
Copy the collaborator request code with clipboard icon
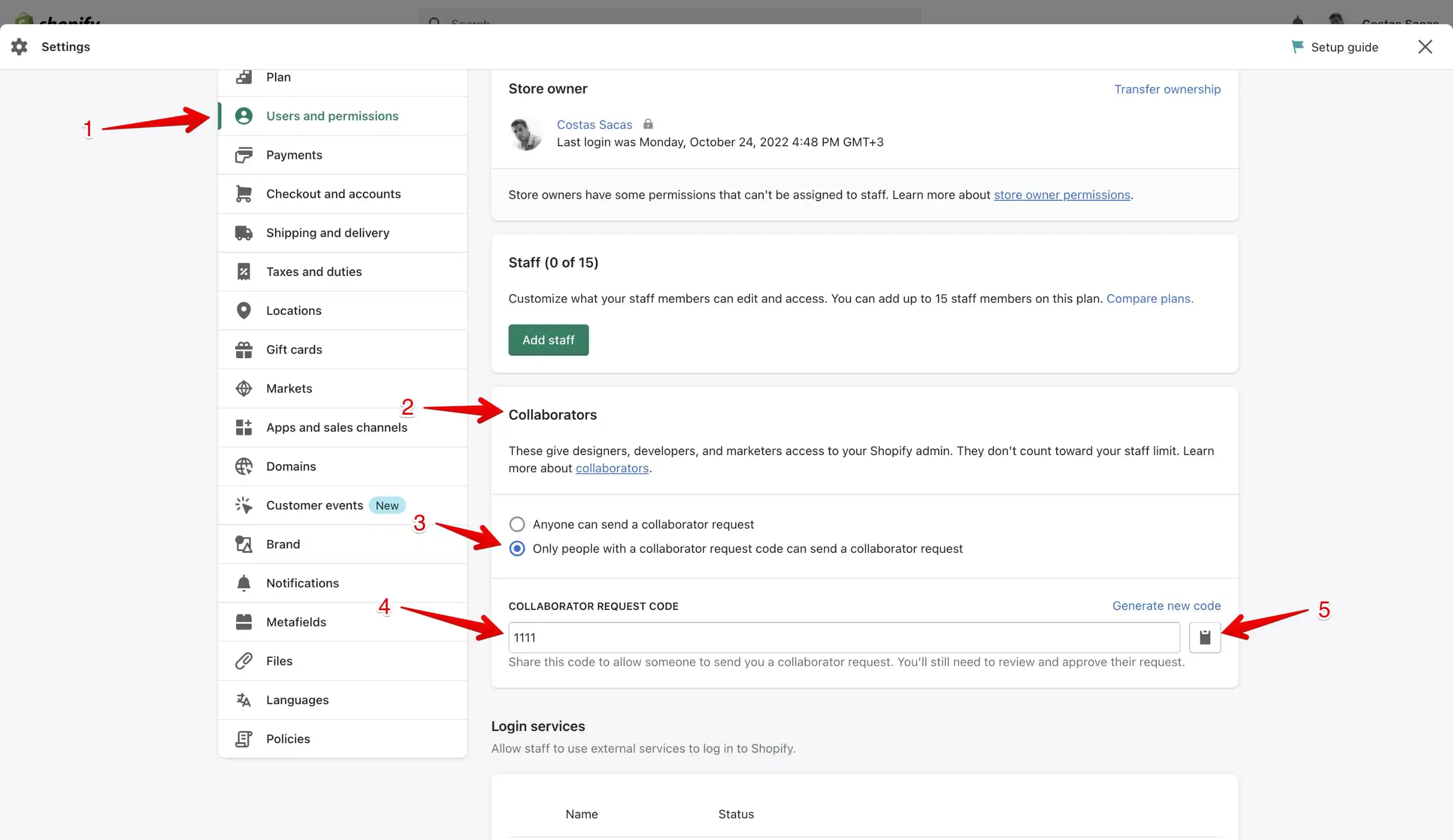[1204, 637]
